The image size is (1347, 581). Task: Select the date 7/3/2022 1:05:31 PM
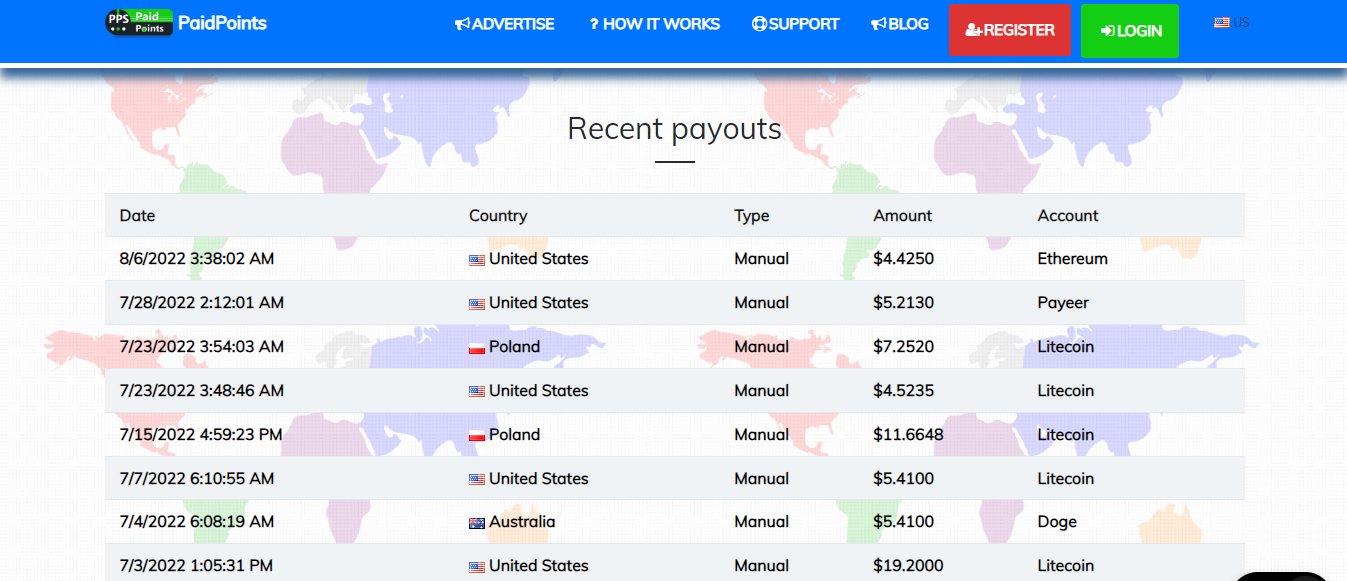[196, 566]
